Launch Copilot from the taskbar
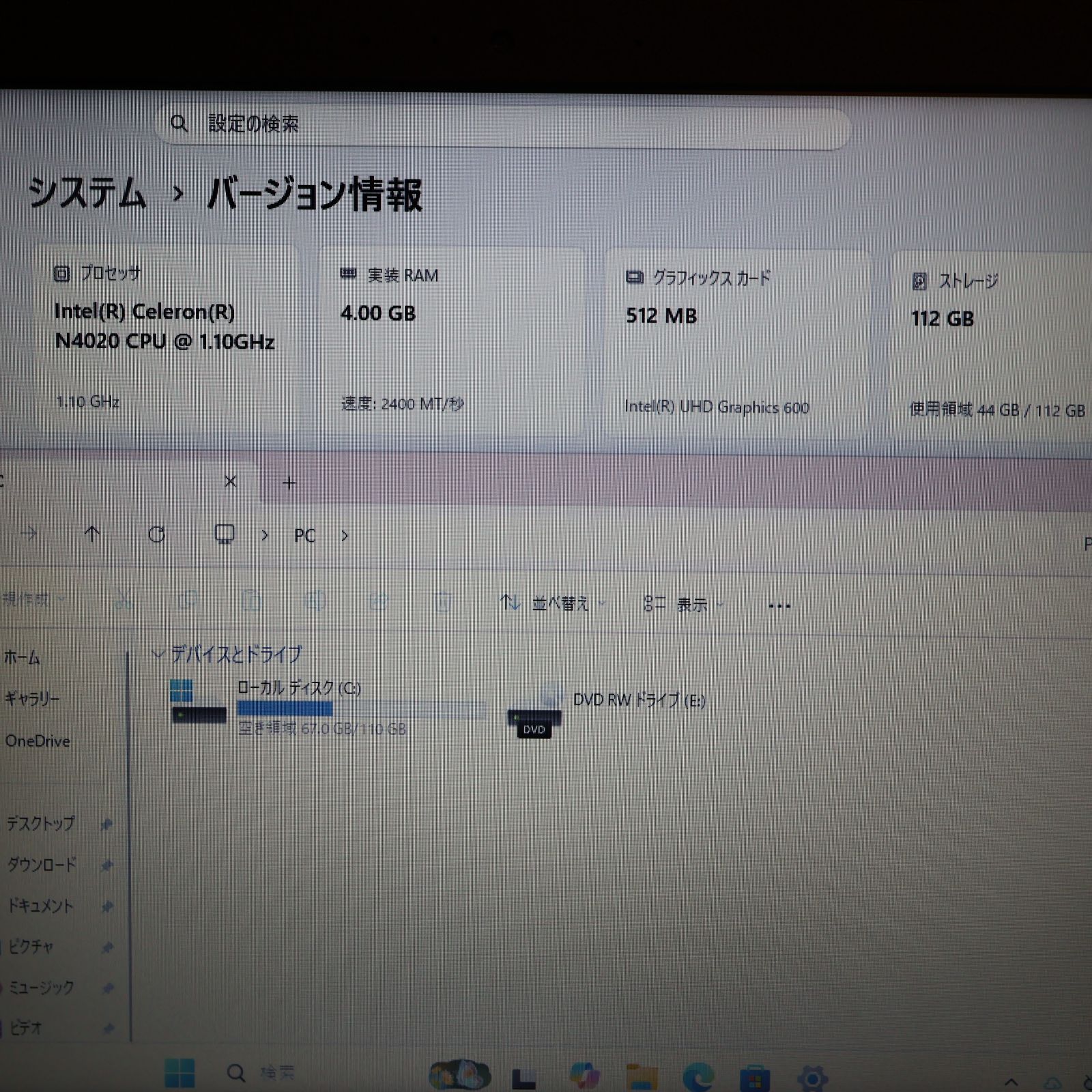Image resolution: width=1092 pixels, height=1092 pixels. tap(584, 1076)
